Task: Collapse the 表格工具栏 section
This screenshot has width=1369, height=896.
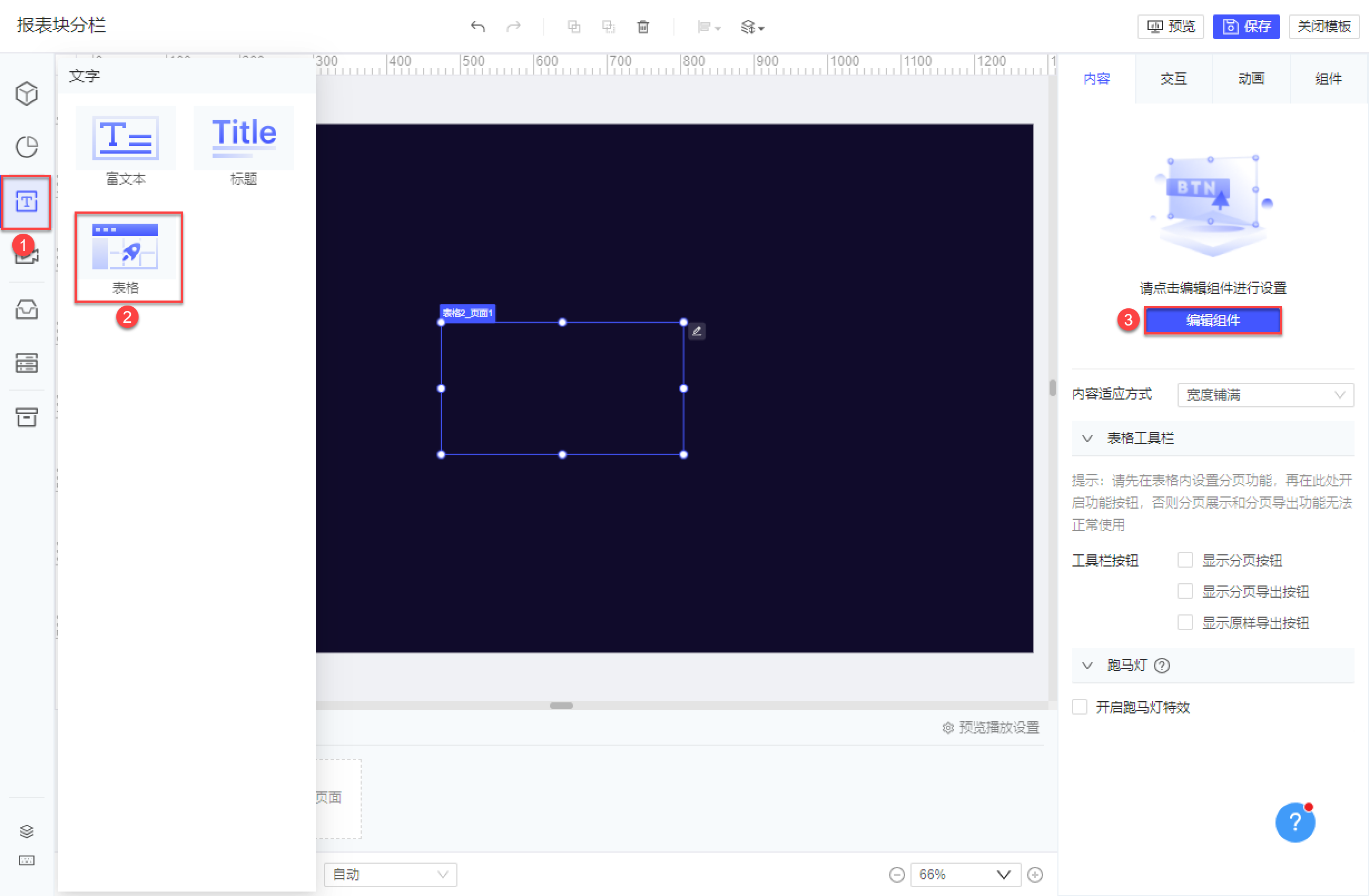Action: tap(1087, 439)
